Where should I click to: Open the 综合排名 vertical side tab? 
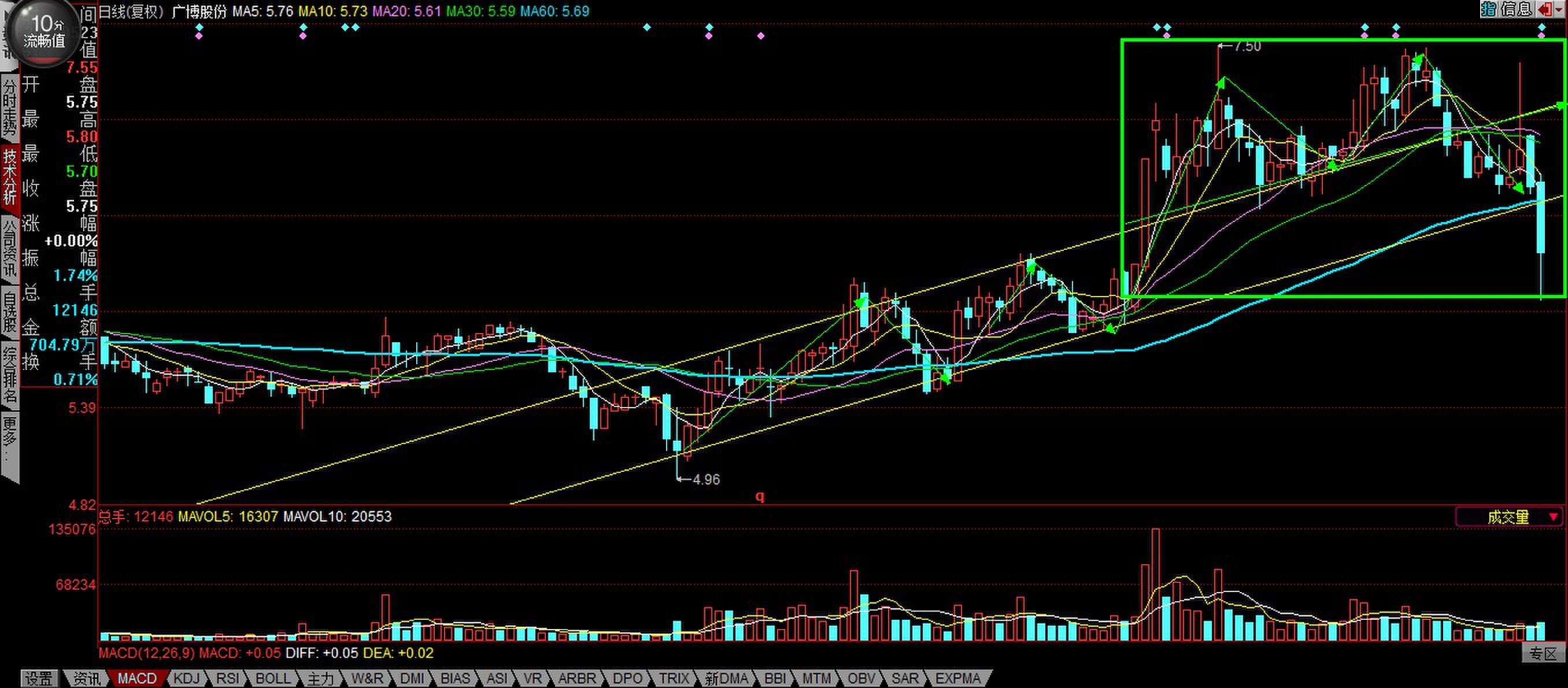point(10,375)
